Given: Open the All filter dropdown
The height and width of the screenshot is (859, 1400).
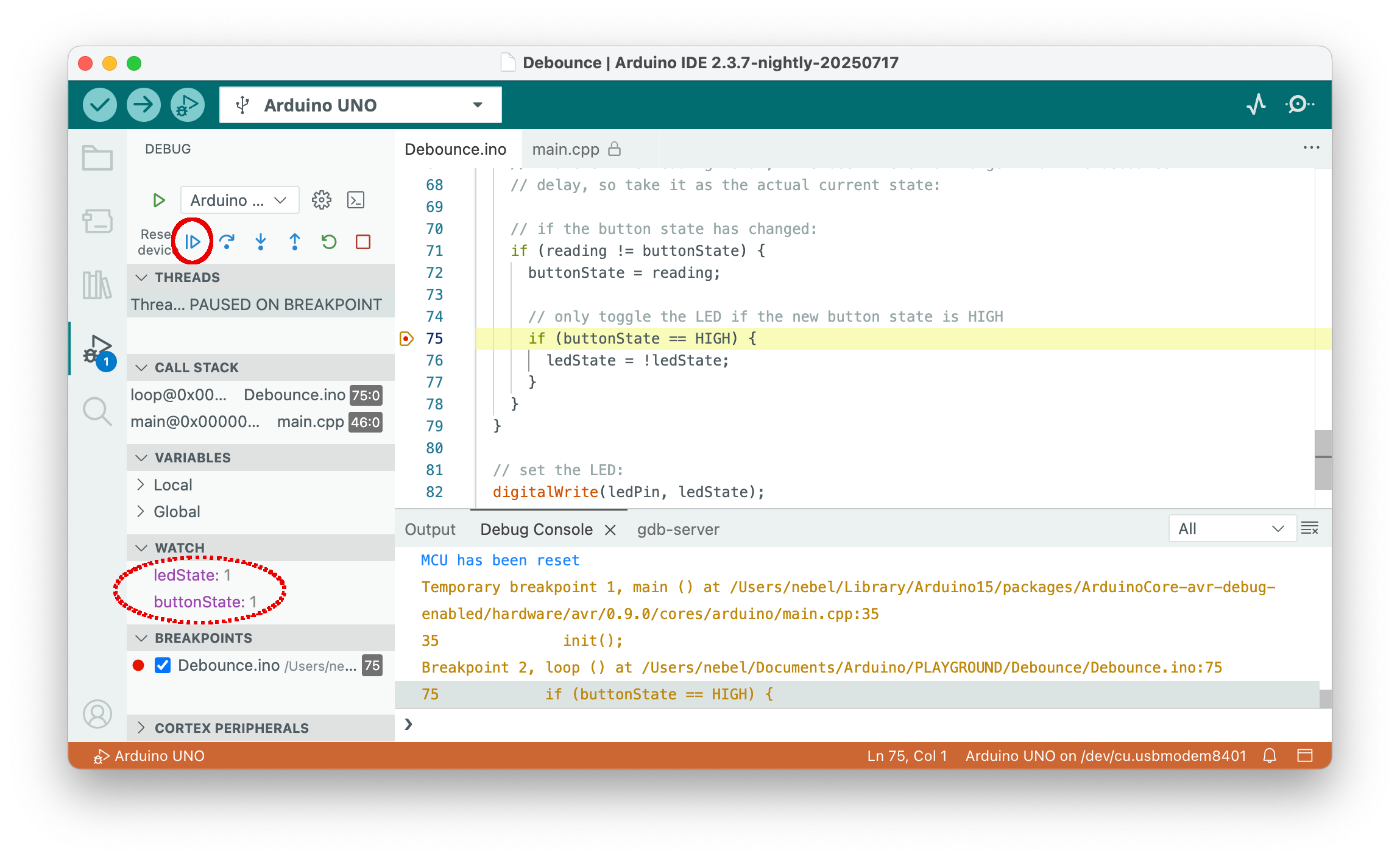Looking at the screenshot, I should 1231,529.
